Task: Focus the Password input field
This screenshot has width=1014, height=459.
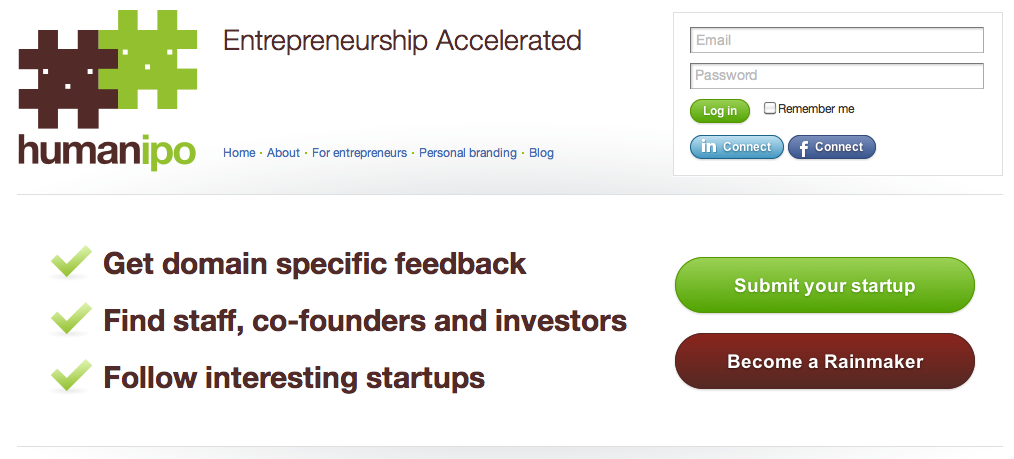Action: click(x=837, y=76)
